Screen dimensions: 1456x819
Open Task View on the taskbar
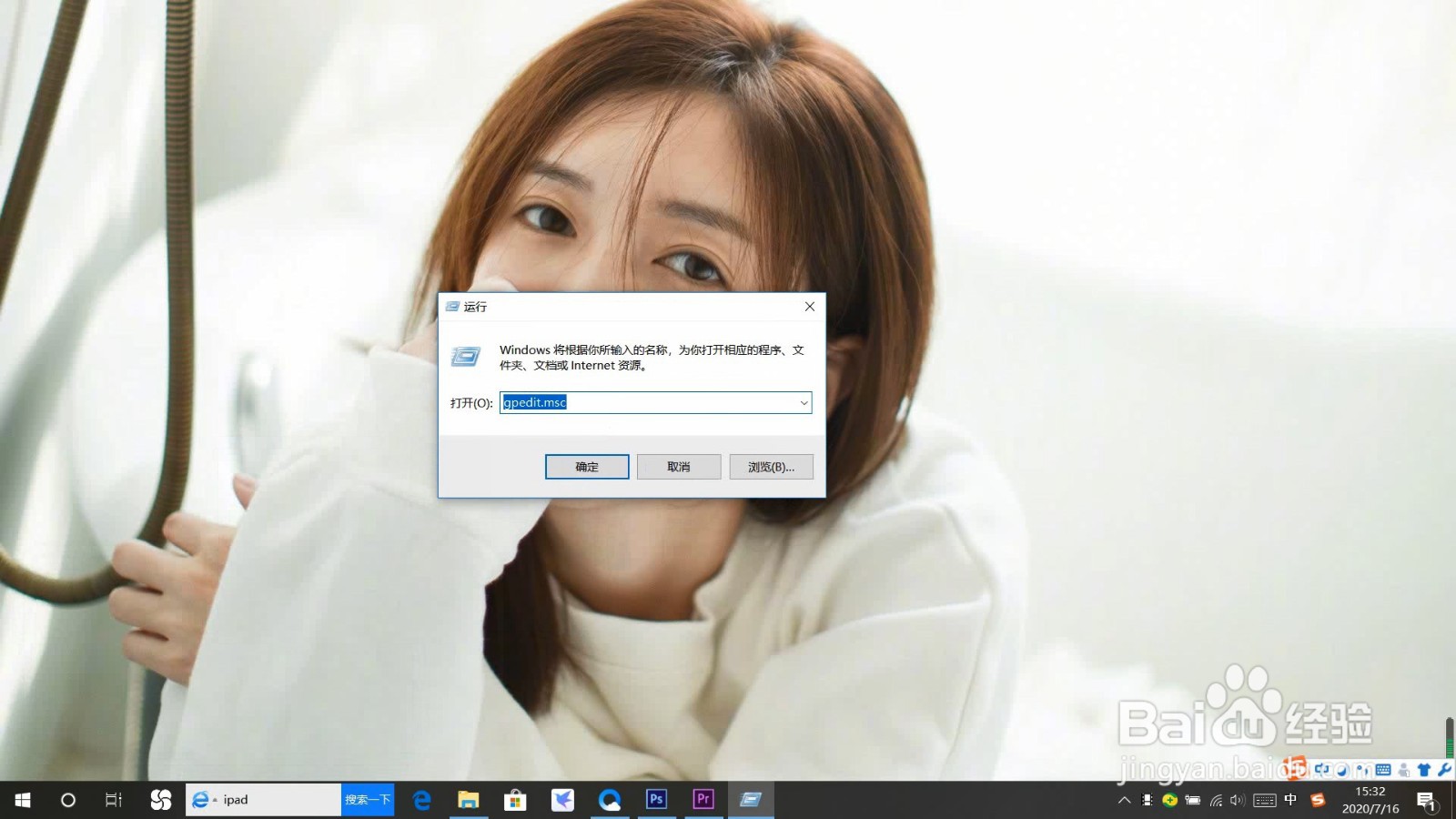pos(113,800)
